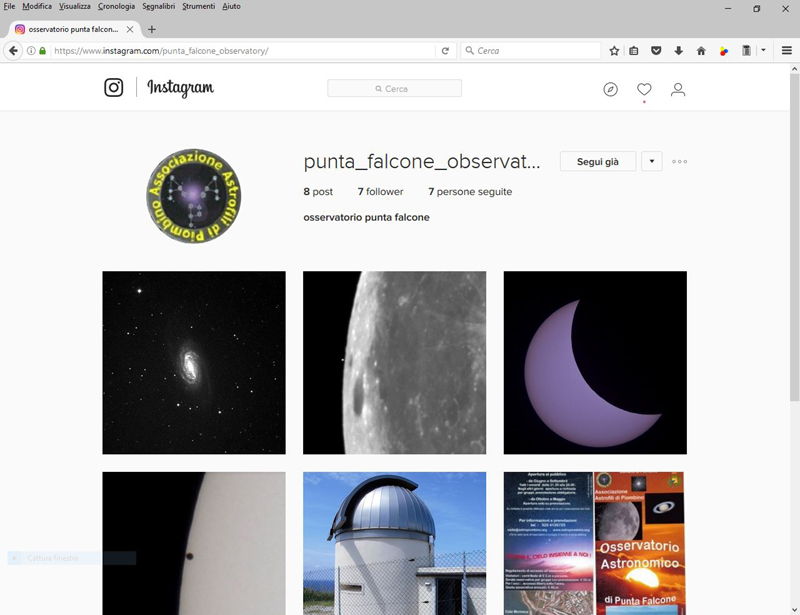This screenshot has width=800, height=615.
Task: Expand the suggested accounts dropdown arrow
Action: [652, 162]
